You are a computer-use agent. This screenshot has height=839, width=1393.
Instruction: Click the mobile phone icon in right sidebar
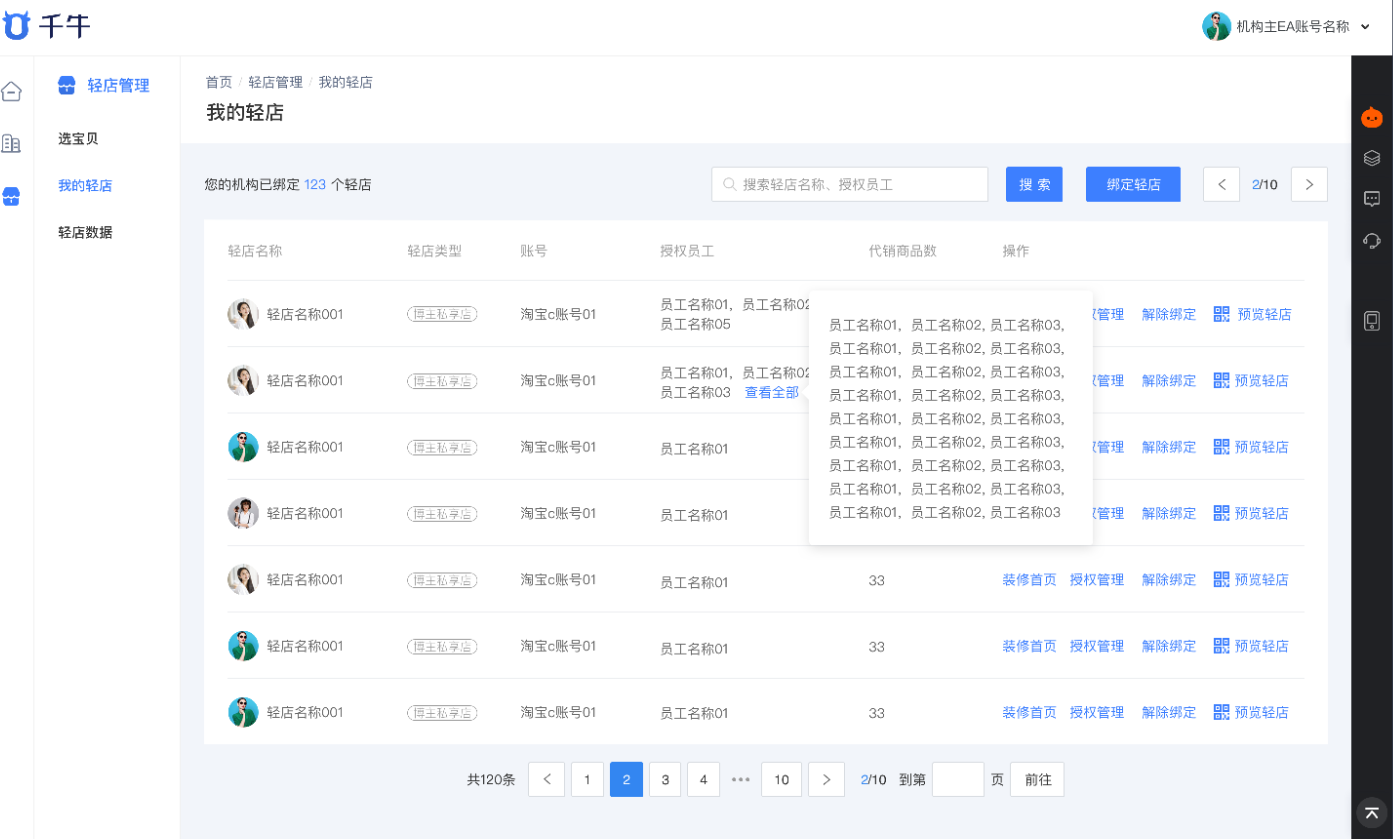click(1371, 321)
